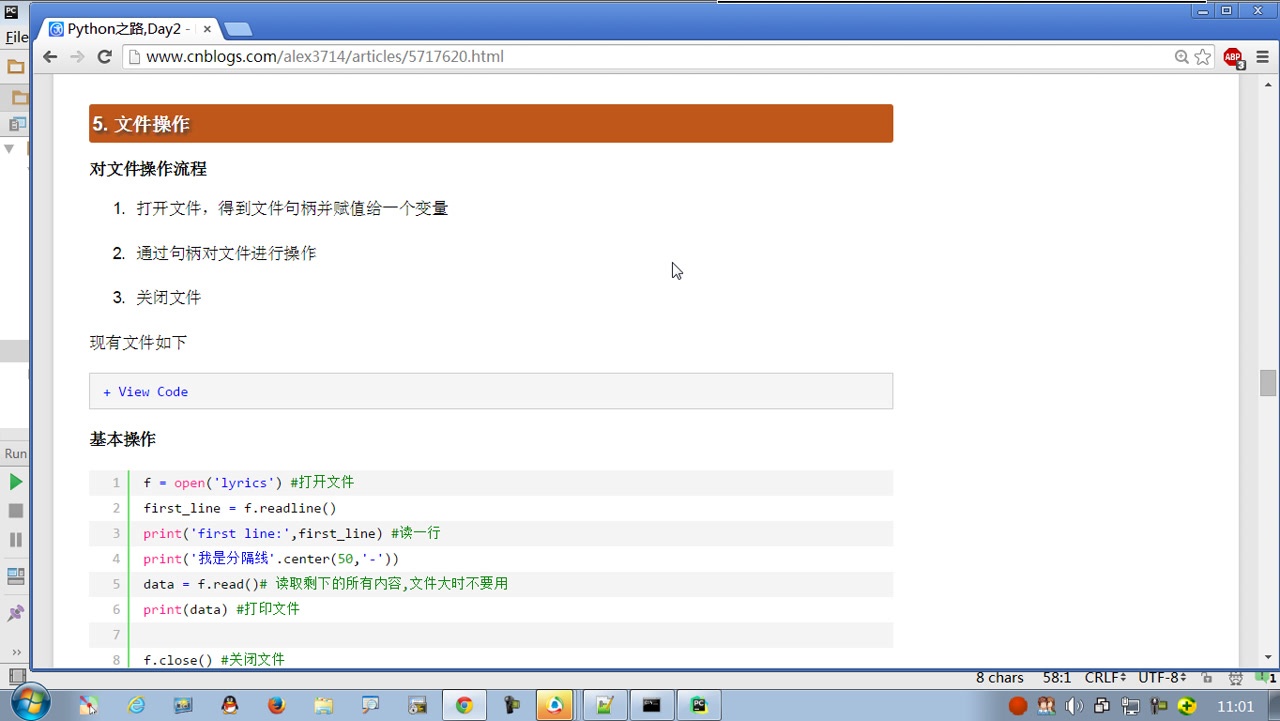Click code line print('first line:',first_line)
This screenshot has width=1280, height=721.
point(291,534)
